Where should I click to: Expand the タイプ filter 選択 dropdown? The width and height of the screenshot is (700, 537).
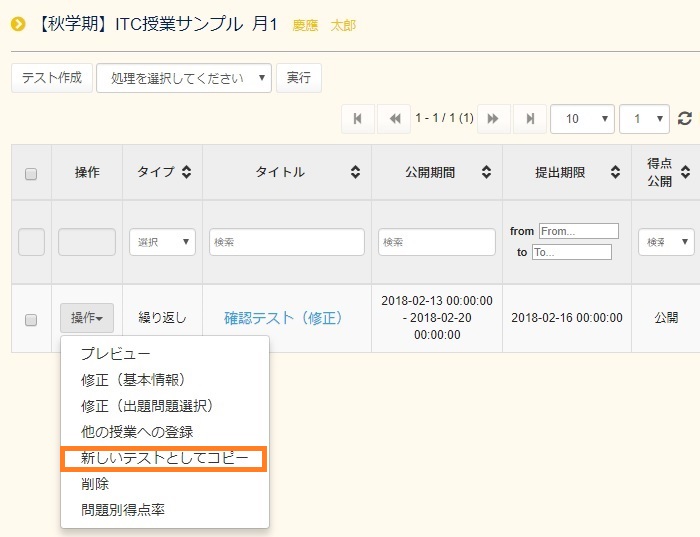tap(162, 242)
